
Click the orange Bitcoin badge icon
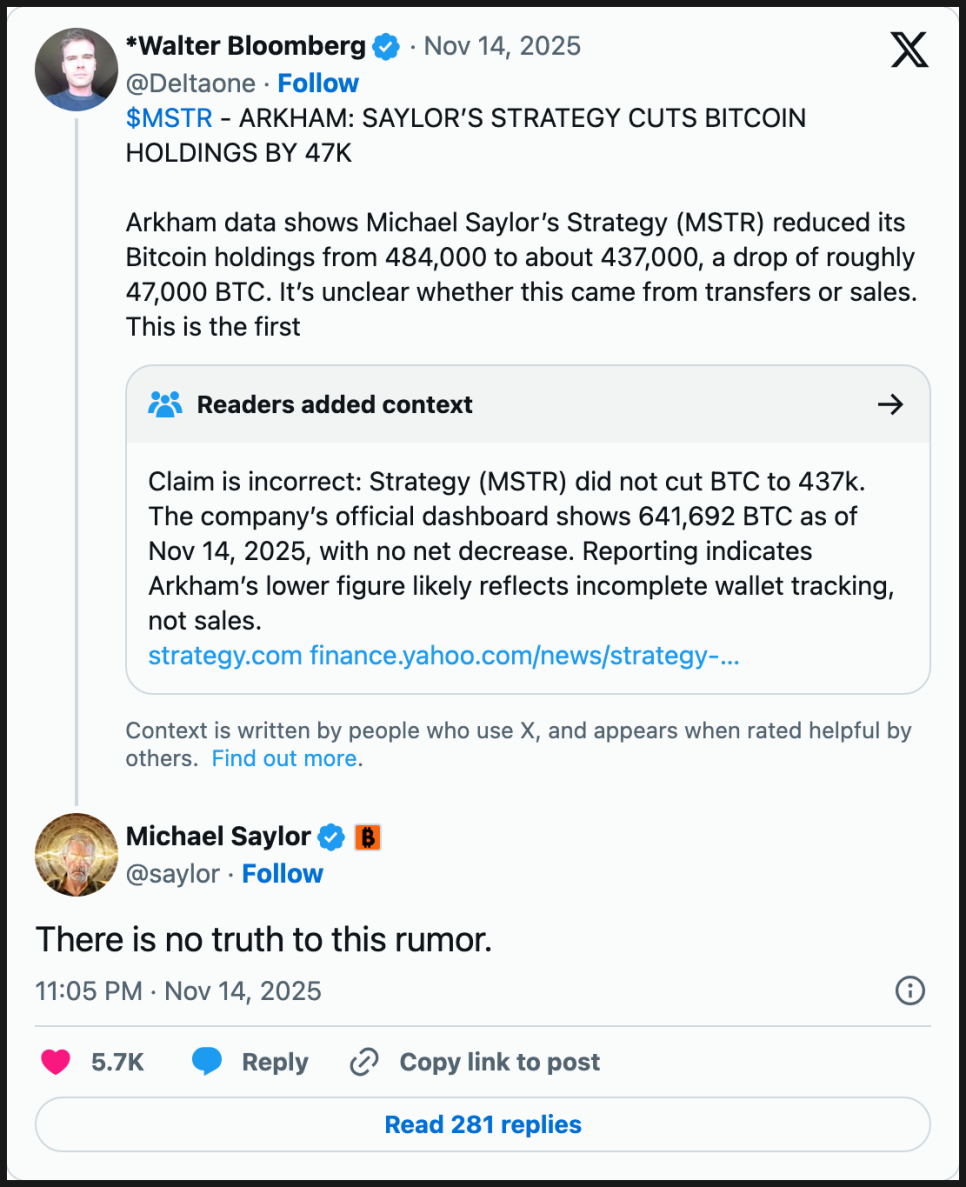368,837
